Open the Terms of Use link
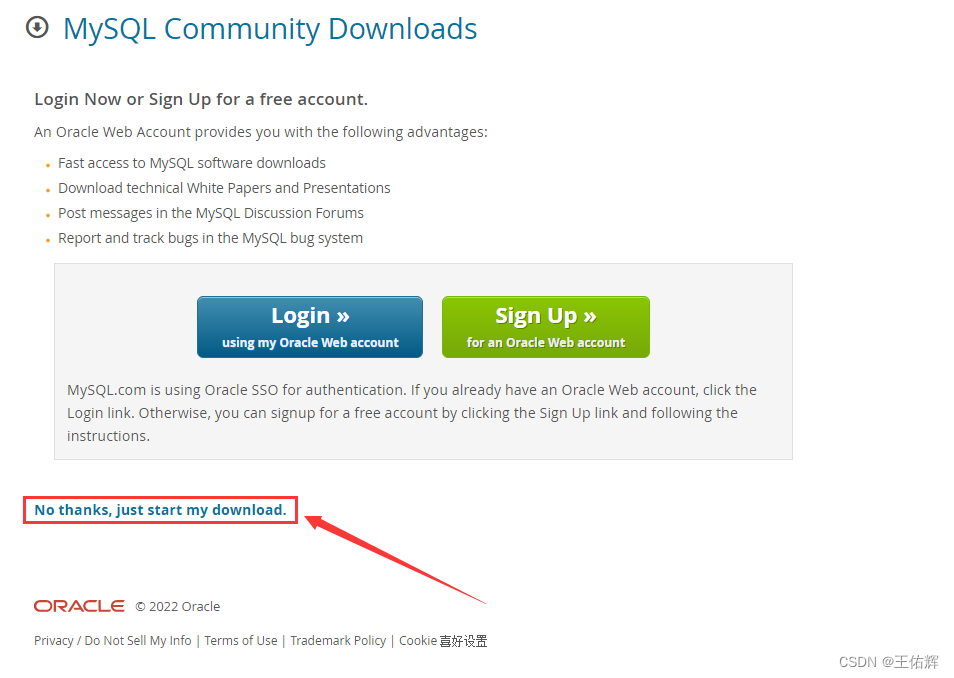 pos(241,641)
